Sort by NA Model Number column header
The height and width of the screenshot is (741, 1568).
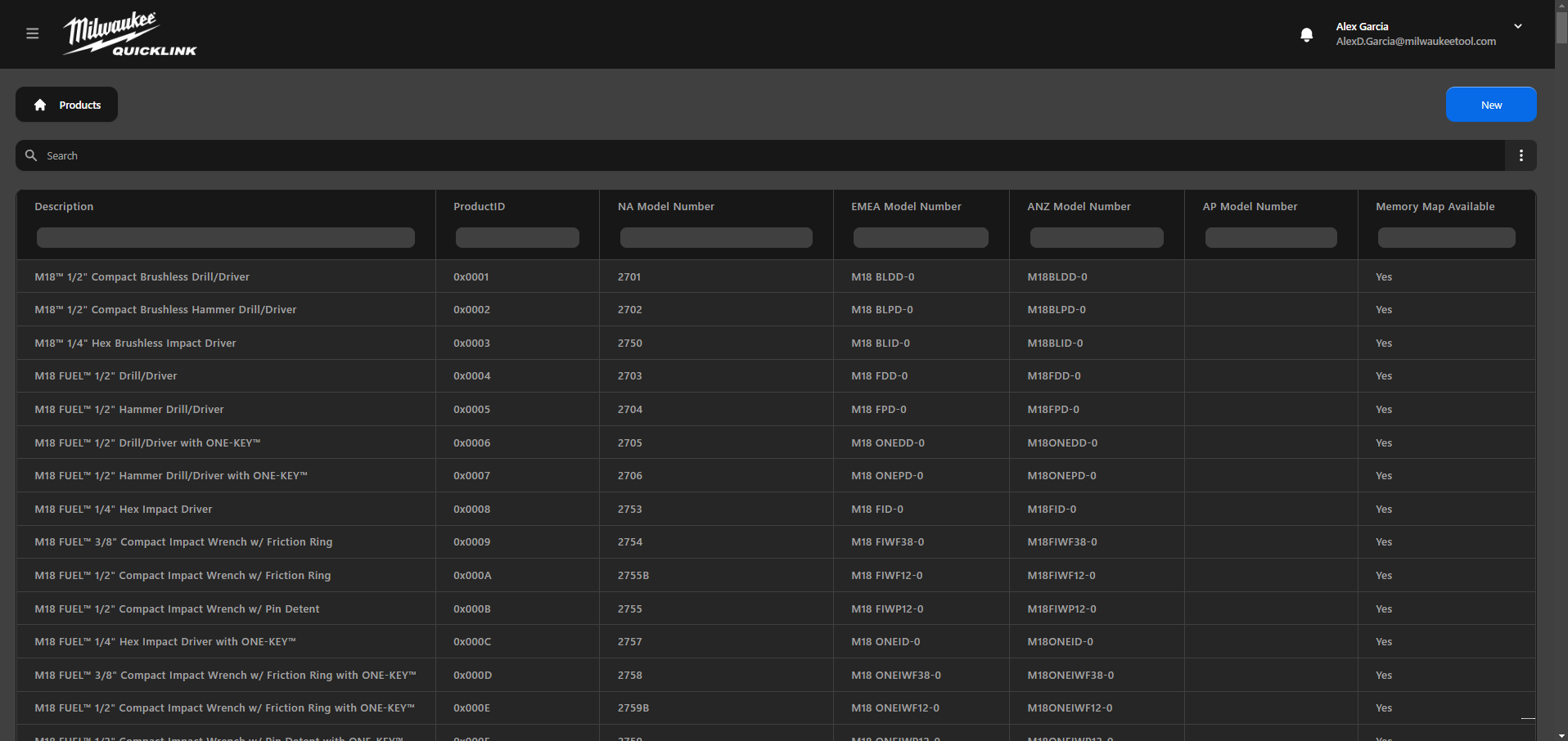(x=665, y=206)
